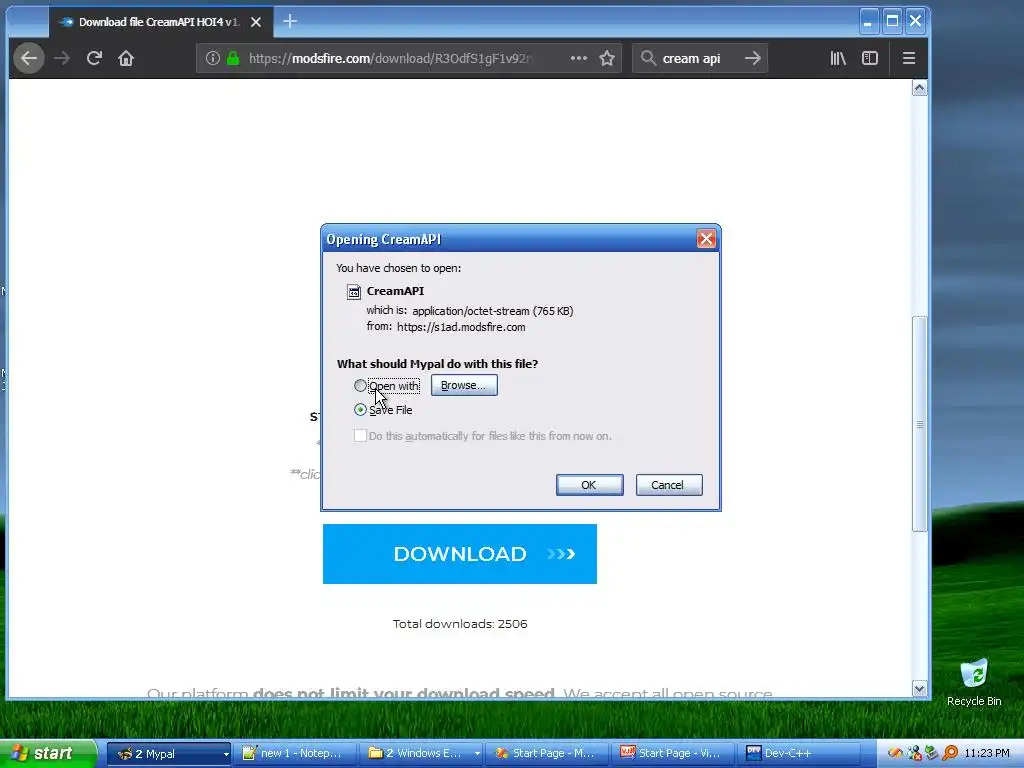Click the 11:23 PM system clock
This screenshot has height=768, width=1024.
pos(987,754)
